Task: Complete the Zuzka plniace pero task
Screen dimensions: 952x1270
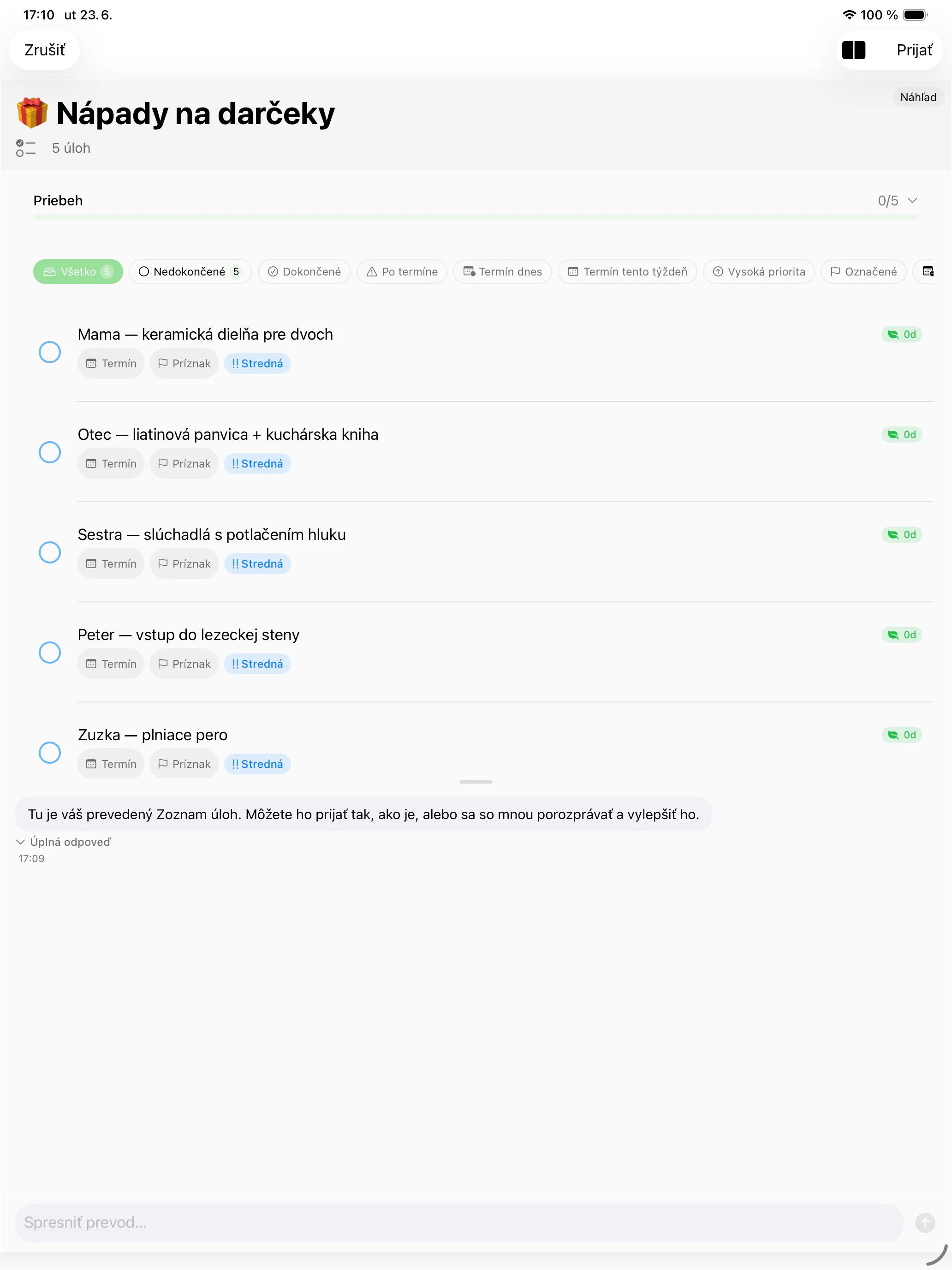Action: [x=50, y=752]
